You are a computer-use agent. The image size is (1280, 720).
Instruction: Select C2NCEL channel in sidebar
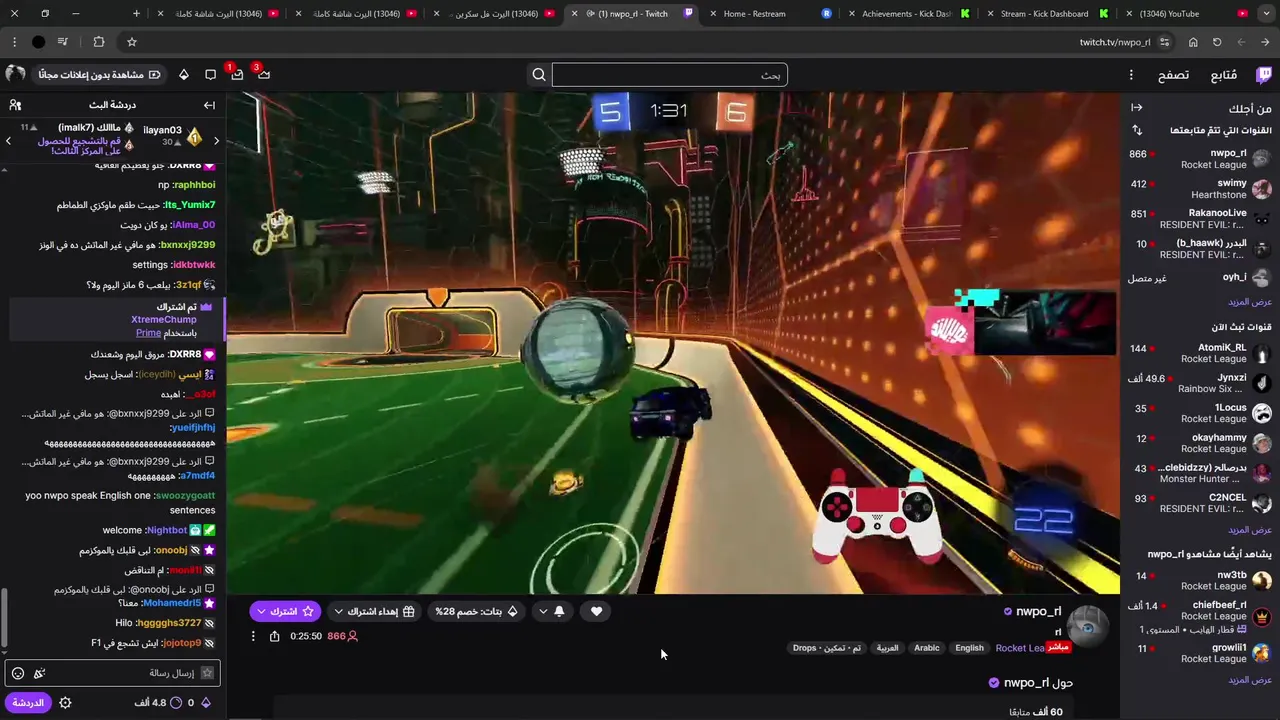pos(1200,503)
